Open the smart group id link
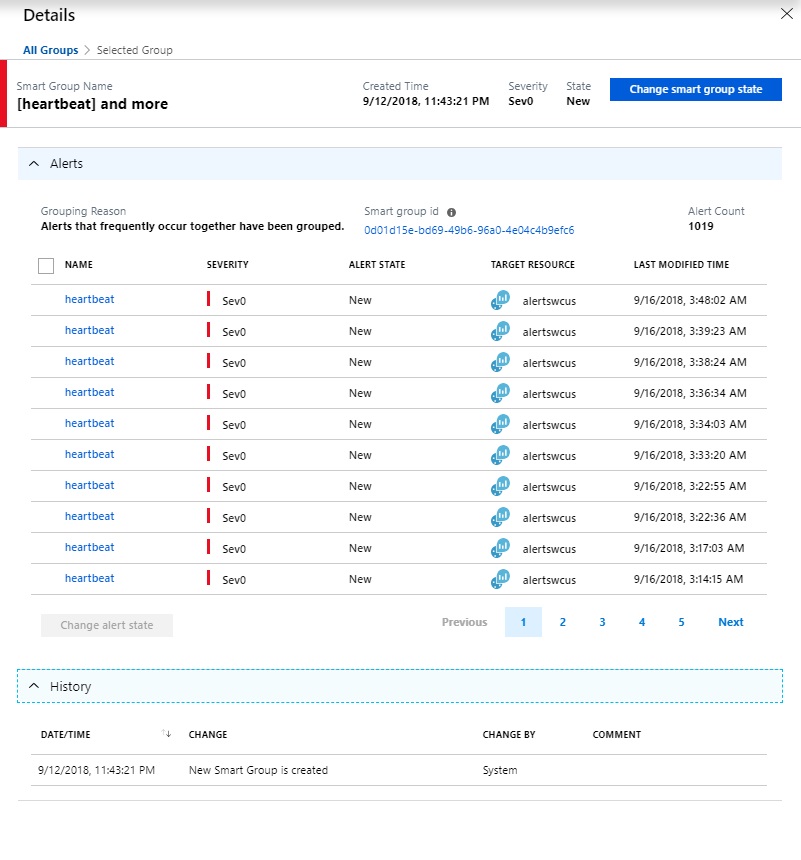801x860 pixels. (468, 230)
